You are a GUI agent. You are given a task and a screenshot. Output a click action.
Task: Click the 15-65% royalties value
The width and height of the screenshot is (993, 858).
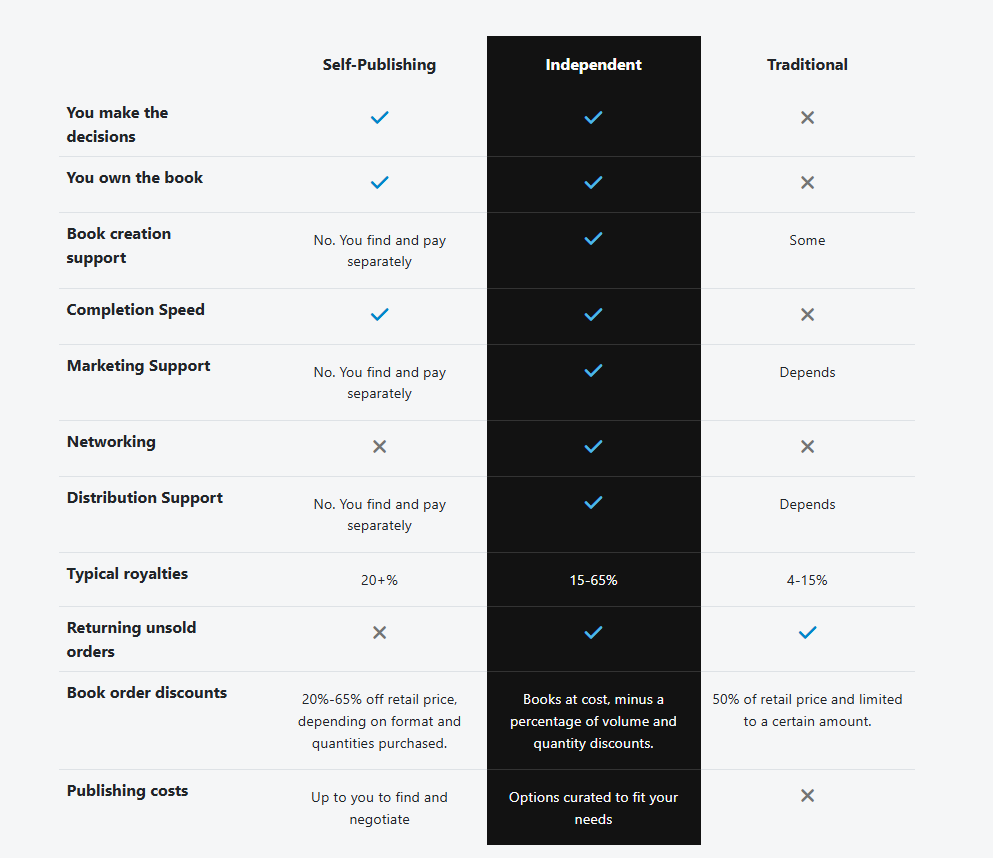click(x=593, y=580)
